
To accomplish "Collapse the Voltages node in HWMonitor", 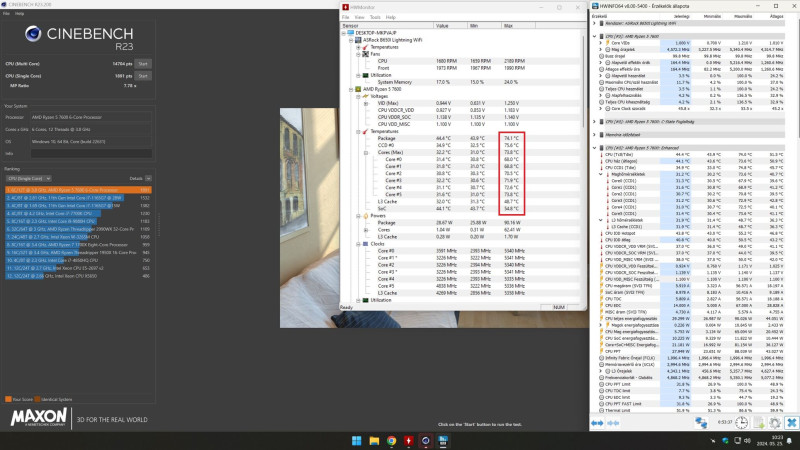I will pos(358,96).
